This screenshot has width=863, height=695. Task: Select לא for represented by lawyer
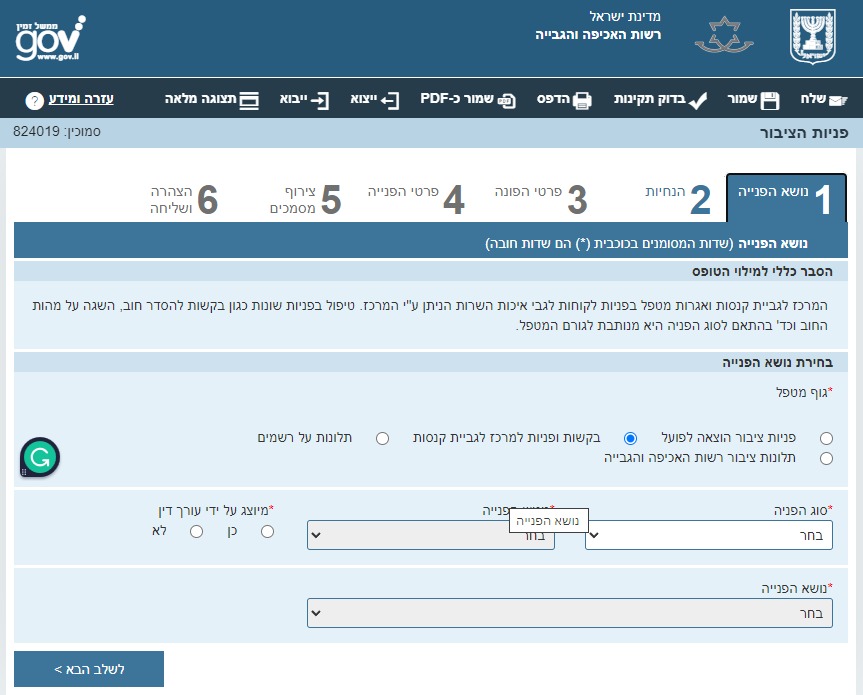click(x=196, y=532)
